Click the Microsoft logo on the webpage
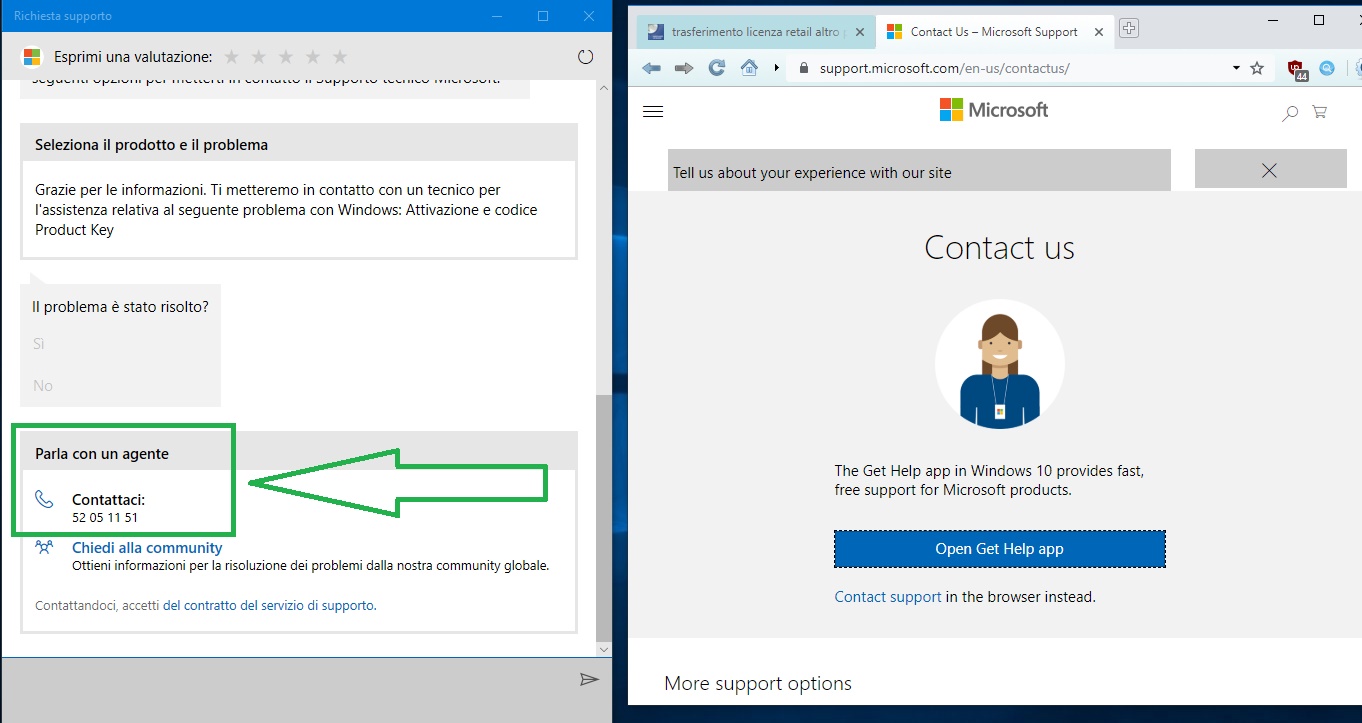 tap(994, 110)
